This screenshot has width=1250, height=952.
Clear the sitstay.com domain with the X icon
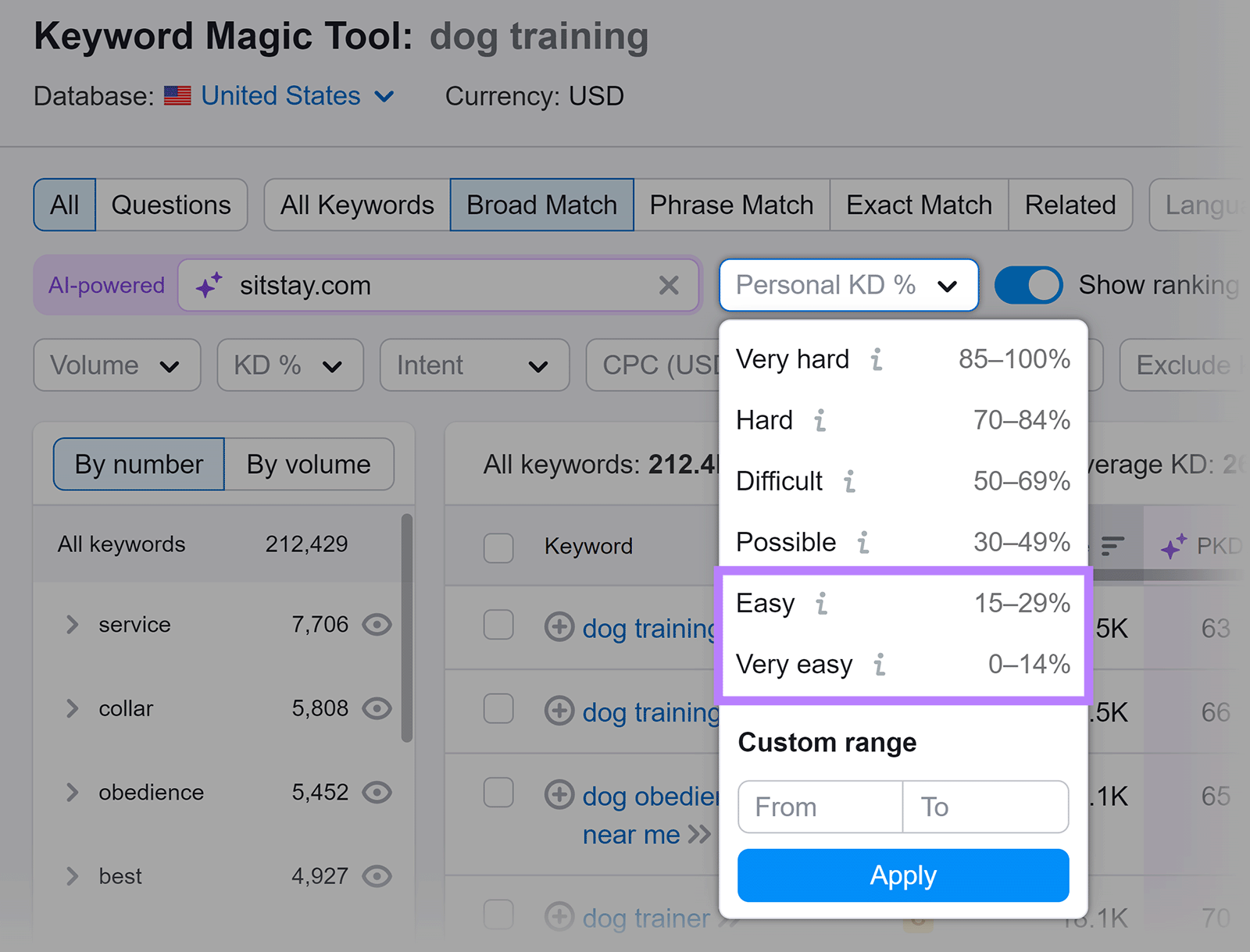click(669, 286)
